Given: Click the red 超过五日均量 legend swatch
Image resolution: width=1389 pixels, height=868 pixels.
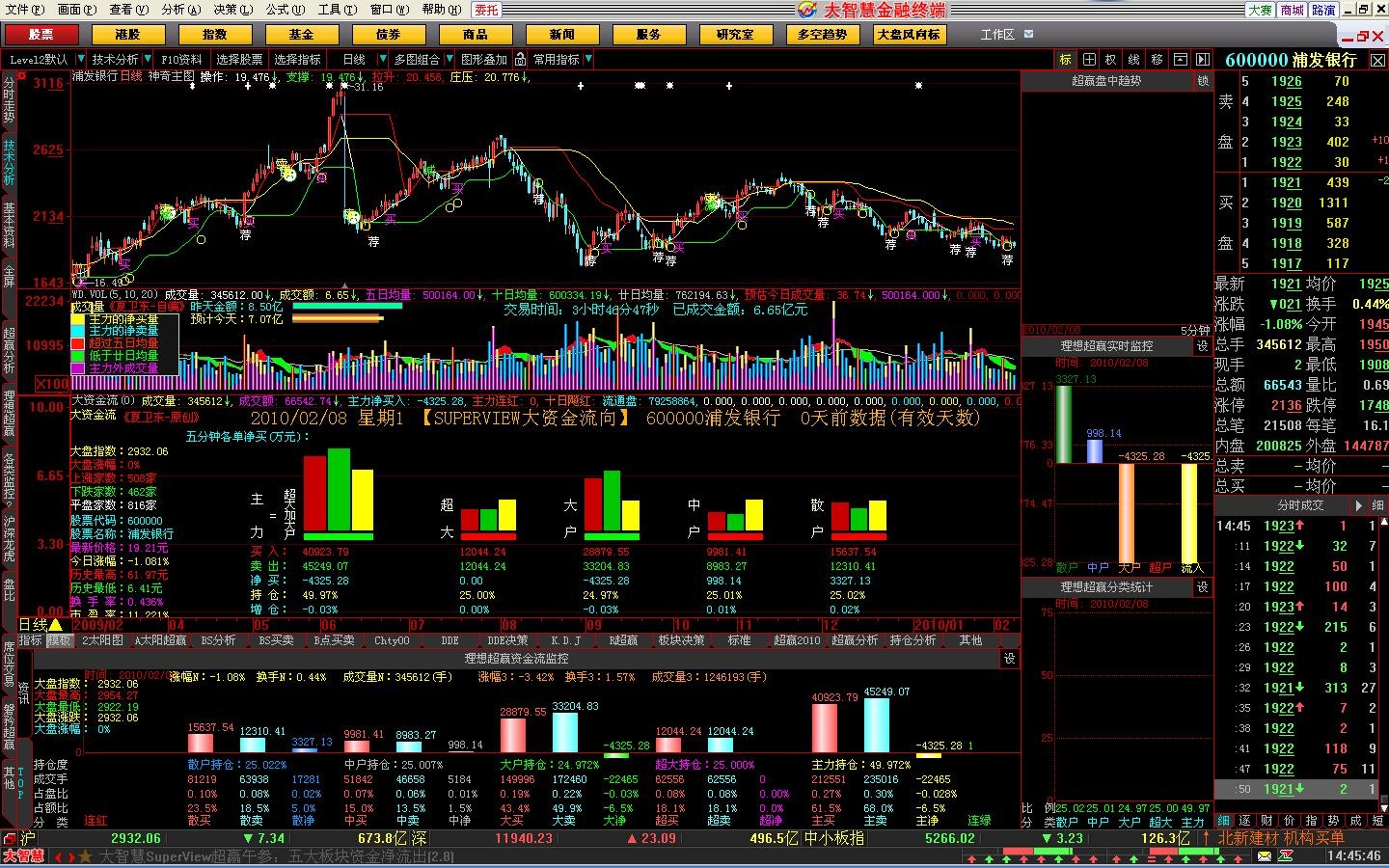Looking at the screenshot, I should (78, 343).
